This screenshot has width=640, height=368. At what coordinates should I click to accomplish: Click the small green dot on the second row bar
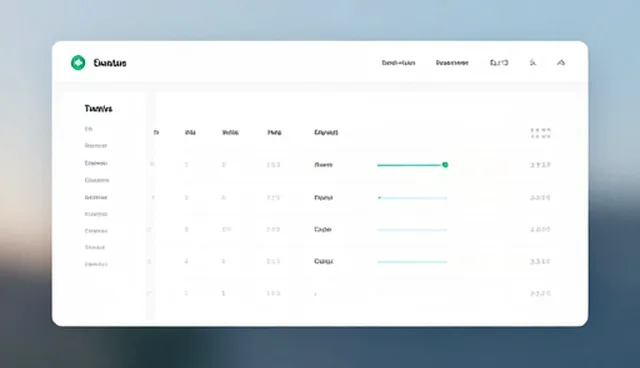(380, 198)
